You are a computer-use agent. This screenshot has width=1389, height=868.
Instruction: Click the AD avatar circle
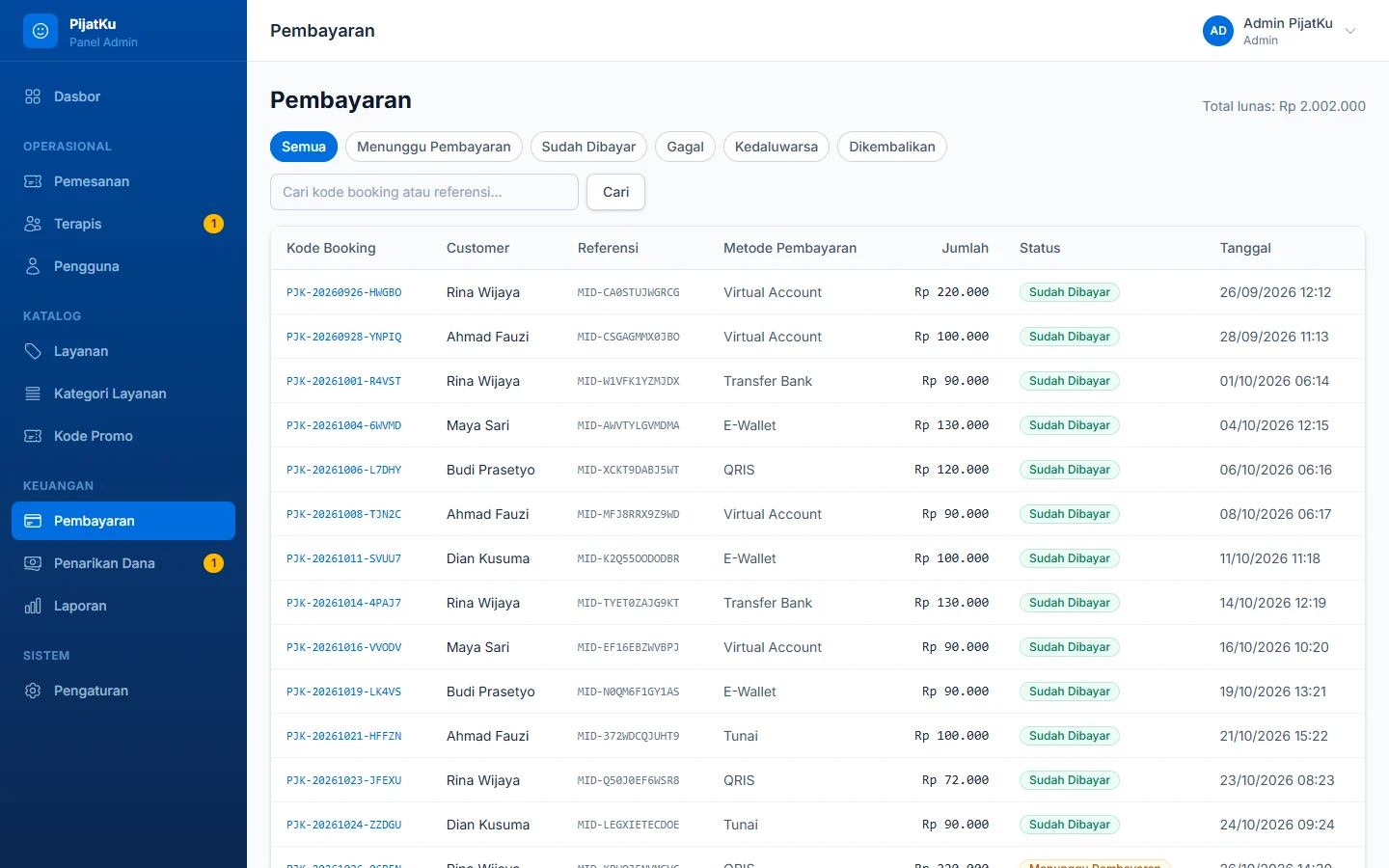pyautogui.click(x=1218, y=31)
